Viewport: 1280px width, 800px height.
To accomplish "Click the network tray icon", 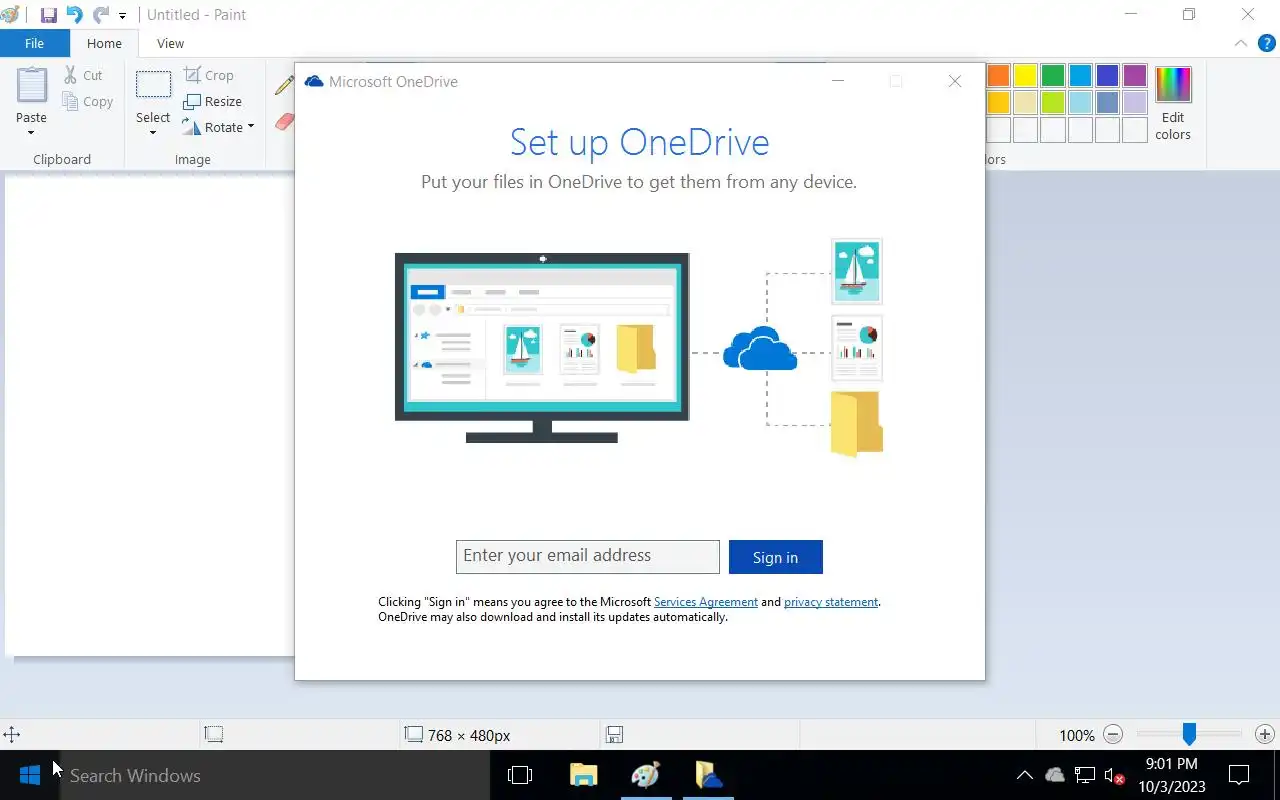I will coord(1085,775).
